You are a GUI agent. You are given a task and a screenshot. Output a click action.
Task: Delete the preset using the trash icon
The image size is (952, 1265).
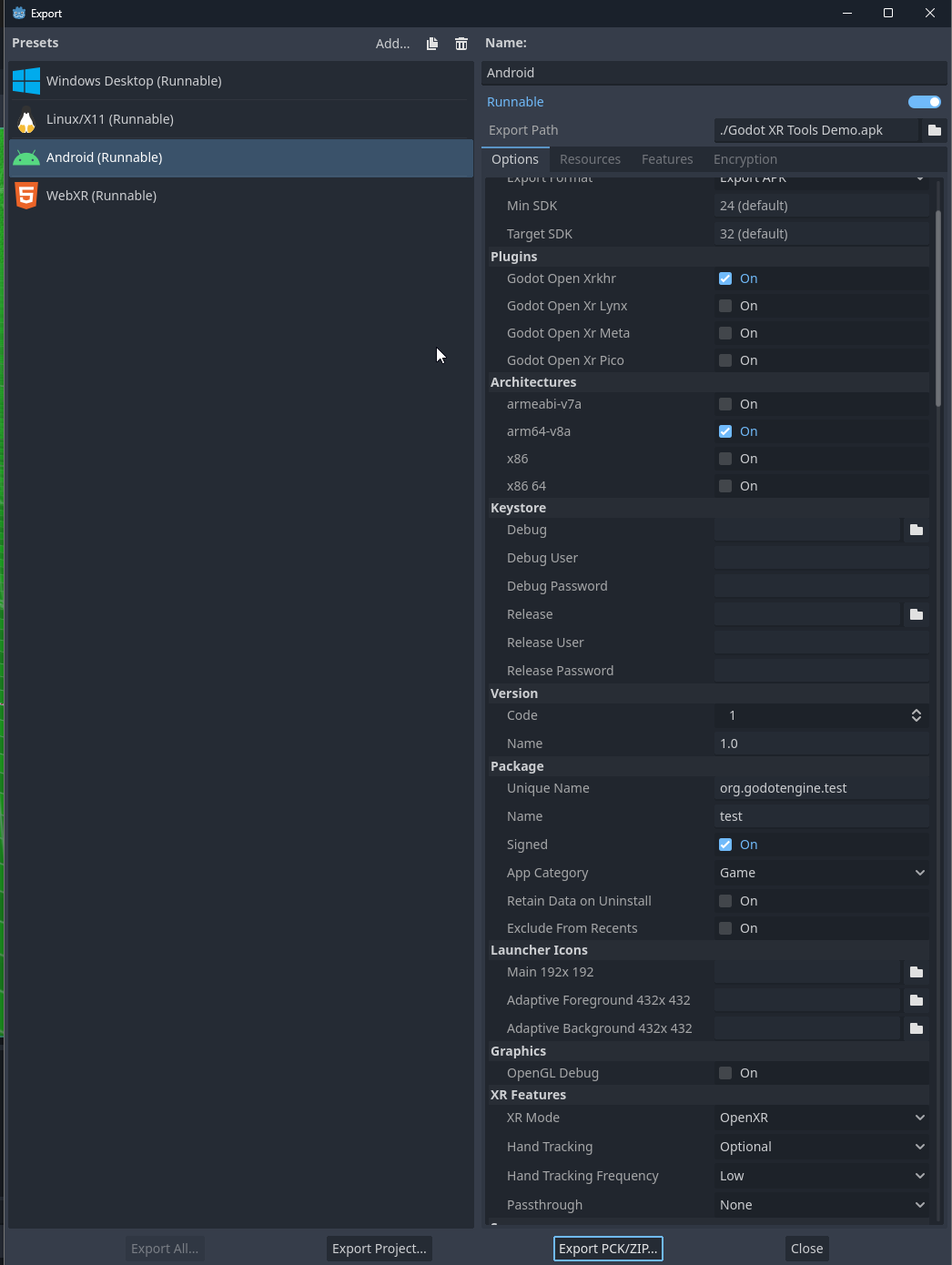[461, 43]
